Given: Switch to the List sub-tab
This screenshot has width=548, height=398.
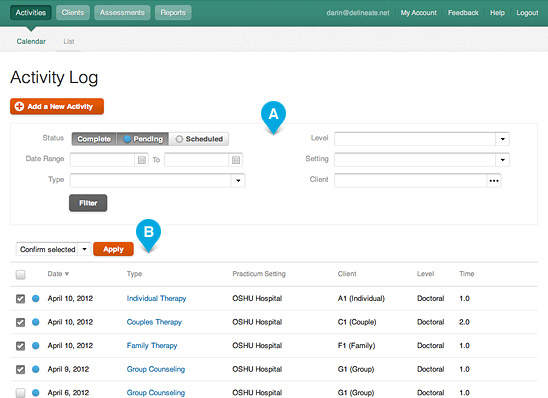Looking at the screenshot, I should [x=69, y=41].
